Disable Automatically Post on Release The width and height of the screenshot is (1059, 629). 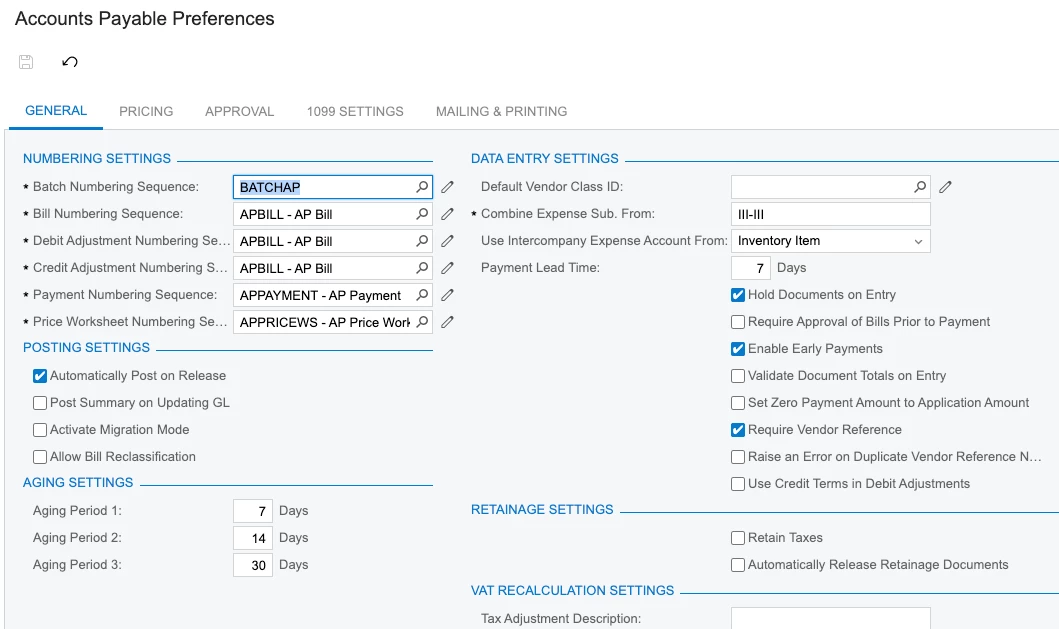(40, 376)
